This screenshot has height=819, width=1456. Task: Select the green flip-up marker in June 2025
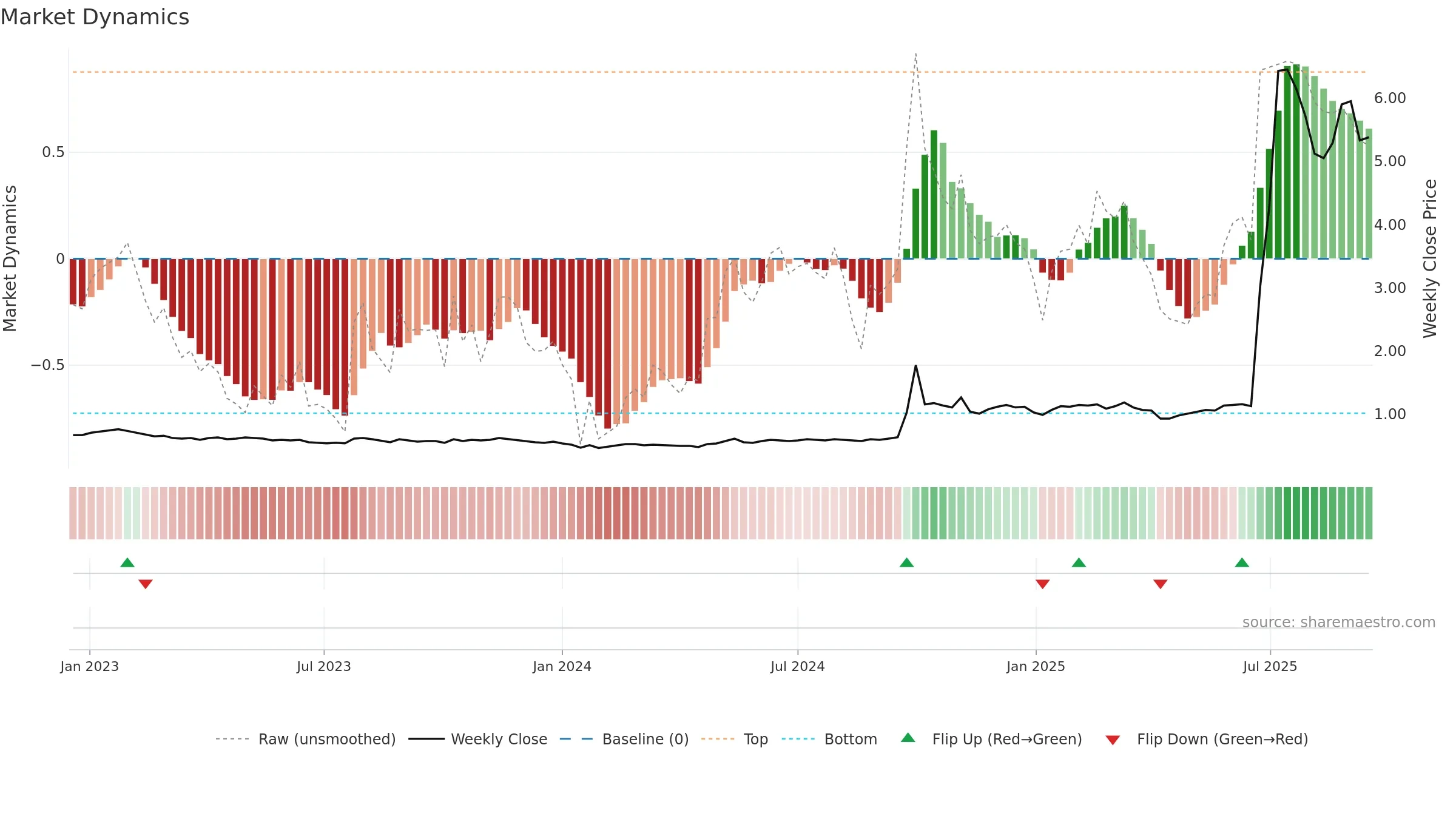point(1242,562)
